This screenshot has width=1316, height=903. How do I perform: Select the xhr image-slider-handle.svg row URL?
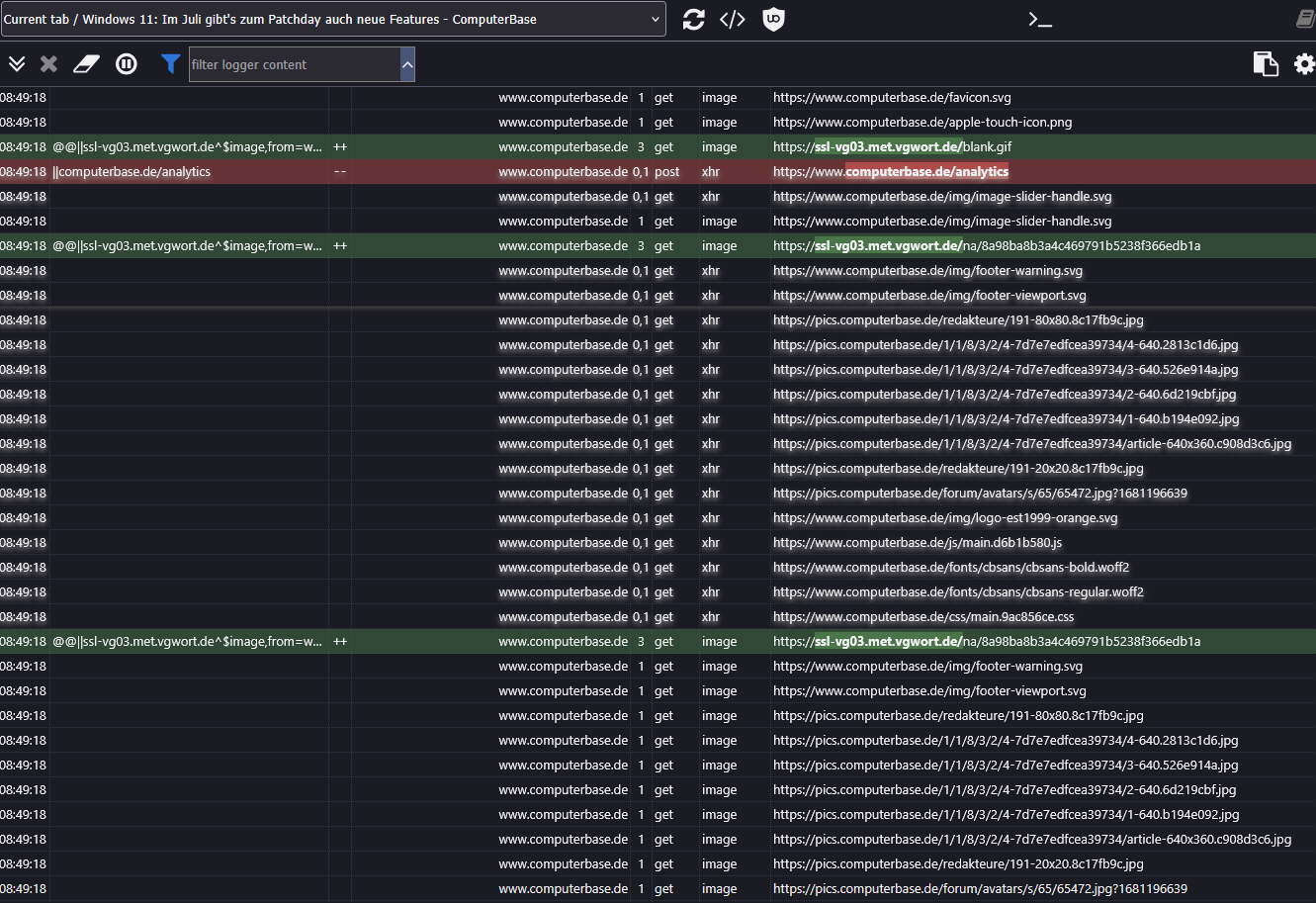click(x=942, y=197)
